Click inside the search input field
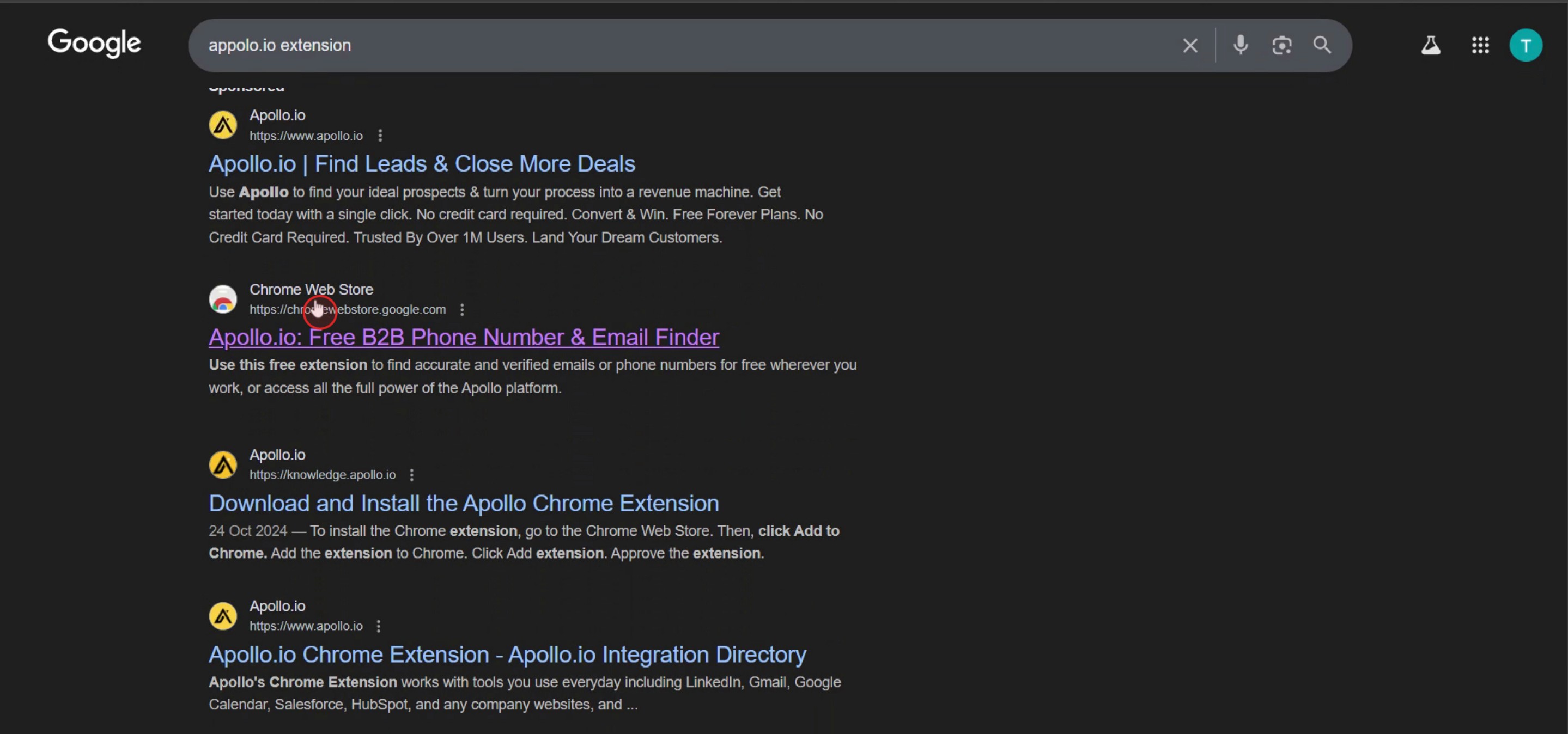Viewport: 1568px width, 734px height. 670,46
